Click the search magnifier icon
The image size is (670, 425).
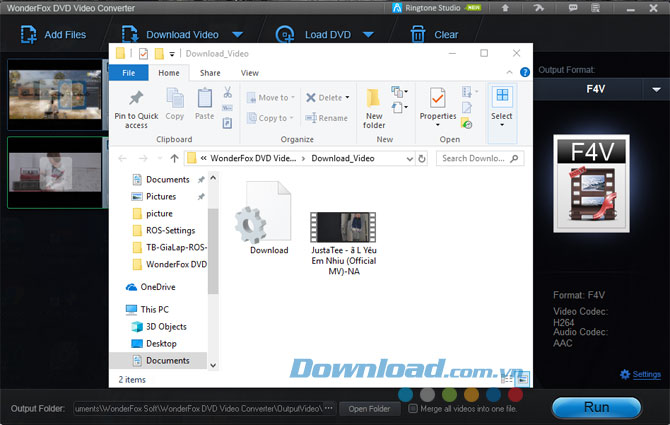click(x=514, y=158)
